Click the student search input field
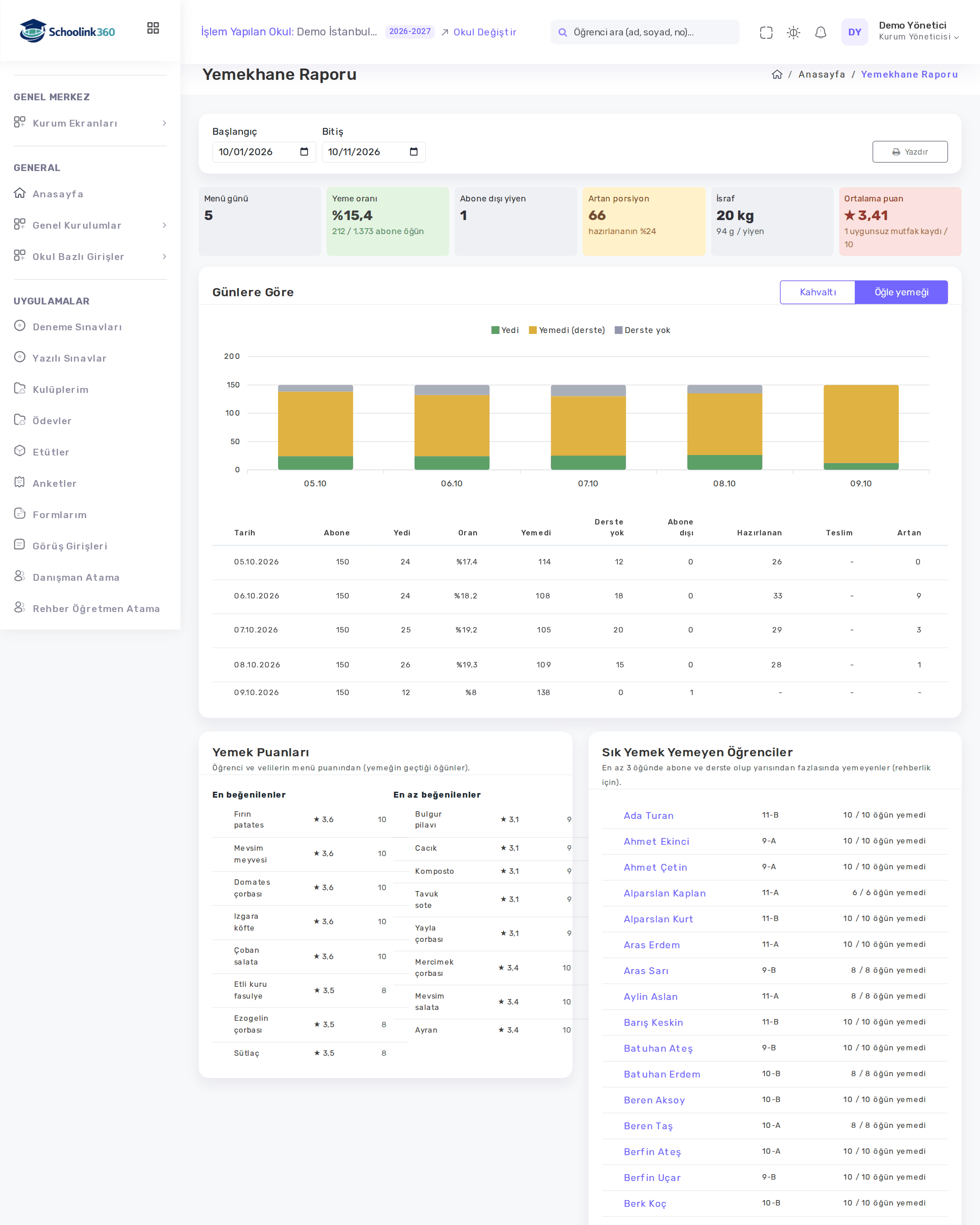 coord(645,32)
